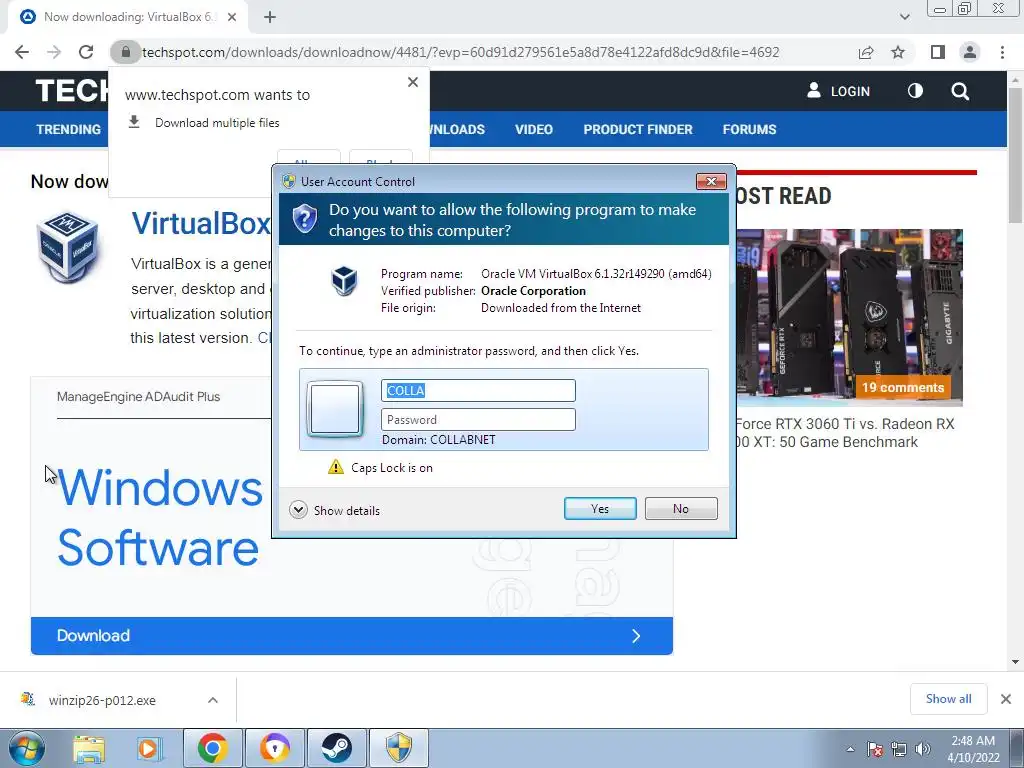Reload the techspot page
This screenshot has height=768, width=1024.
(86, 52)
